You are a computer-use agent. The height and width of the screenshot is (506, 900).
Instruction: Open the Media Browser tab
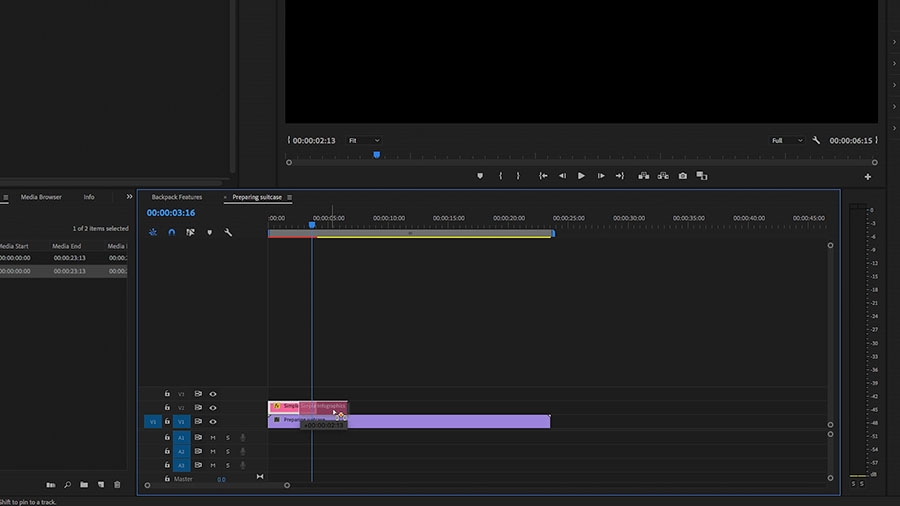coord(41,197)
